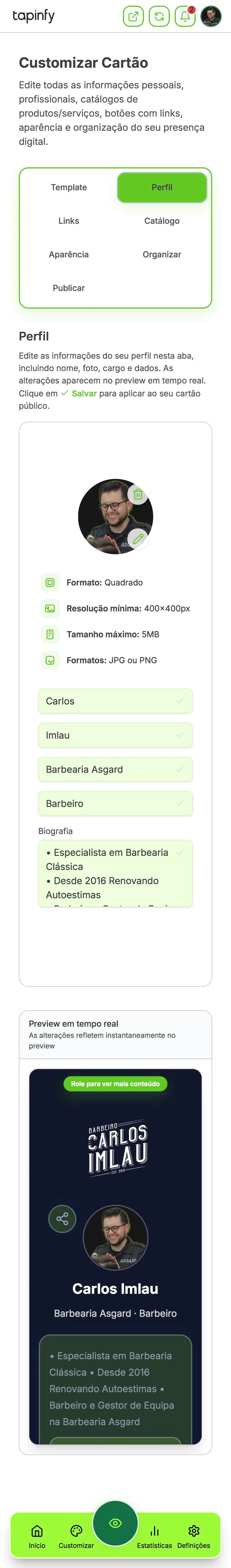Open the Catálogo tab

162,221
